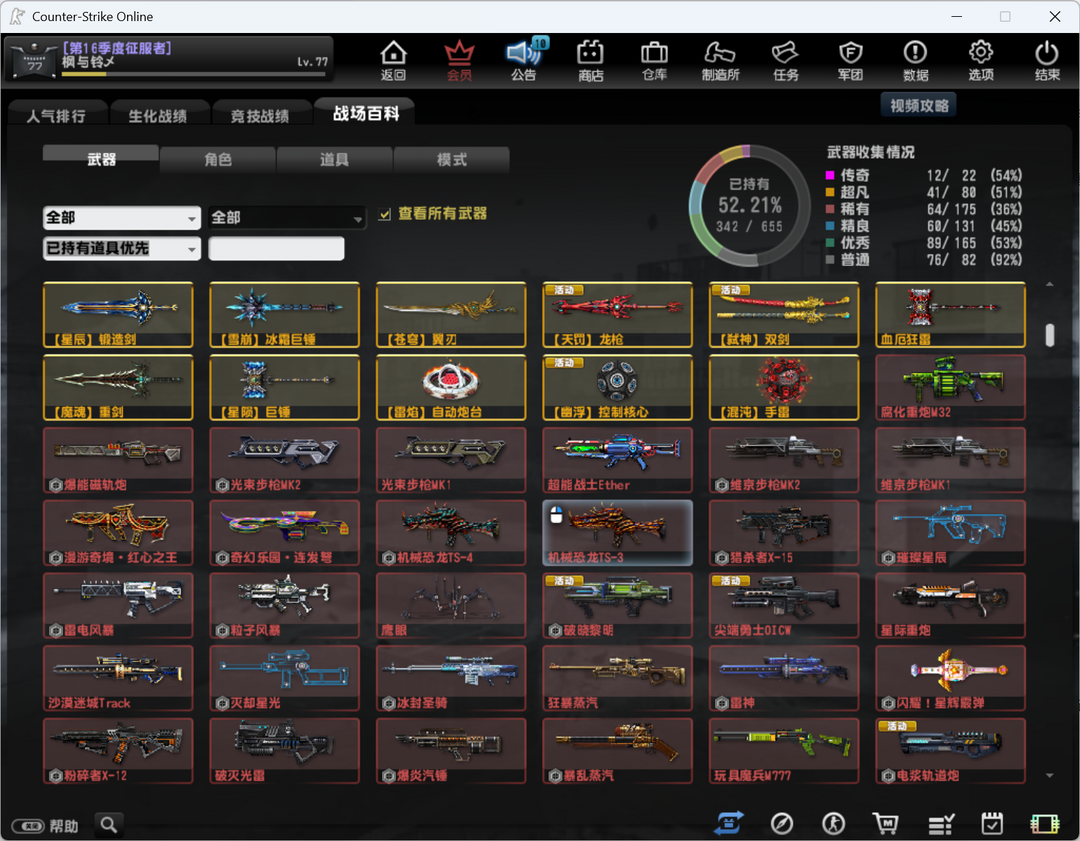Select the 【混沌】手雷 weapon card
The width and height of the screenshot is (1080, 841).
click(784, 388)
